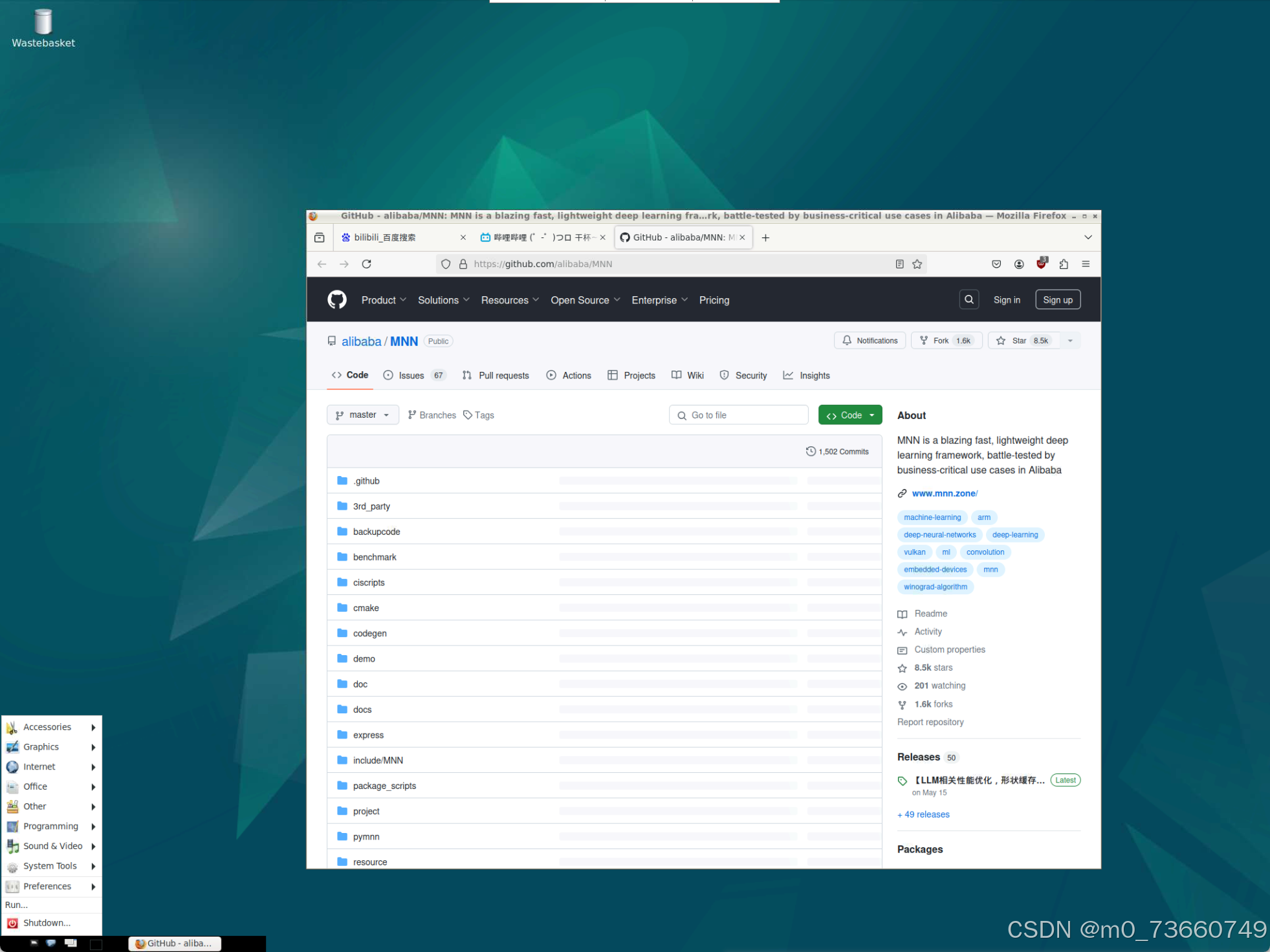Click the Notifications bell button

click(870, 341)
